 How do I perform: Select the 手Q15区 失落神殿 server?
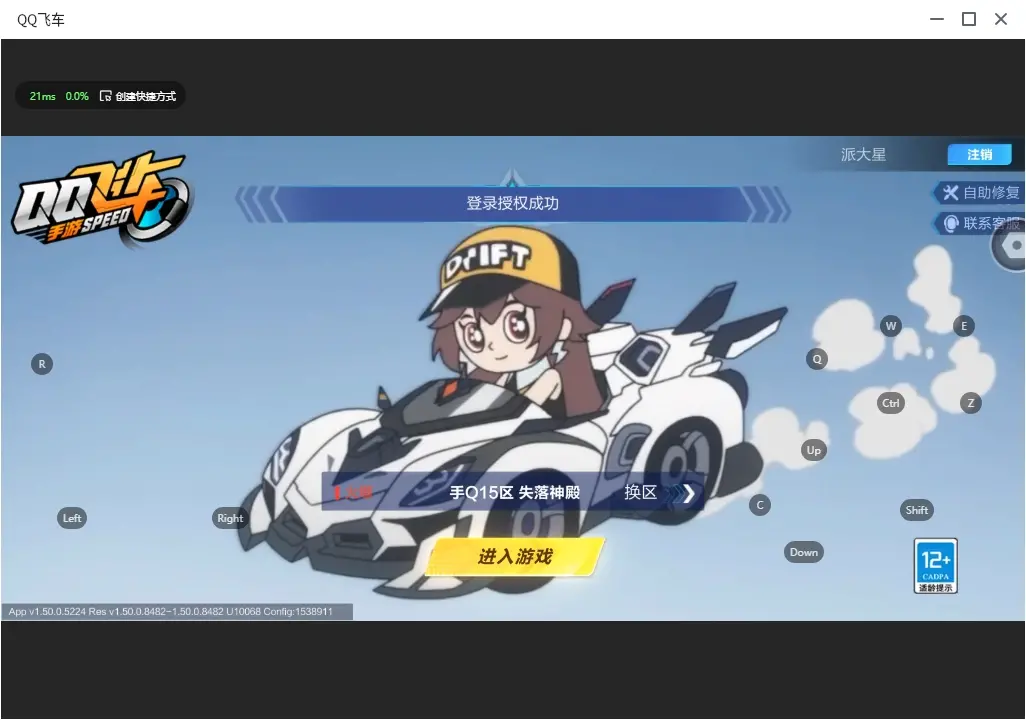click(514, 492)
